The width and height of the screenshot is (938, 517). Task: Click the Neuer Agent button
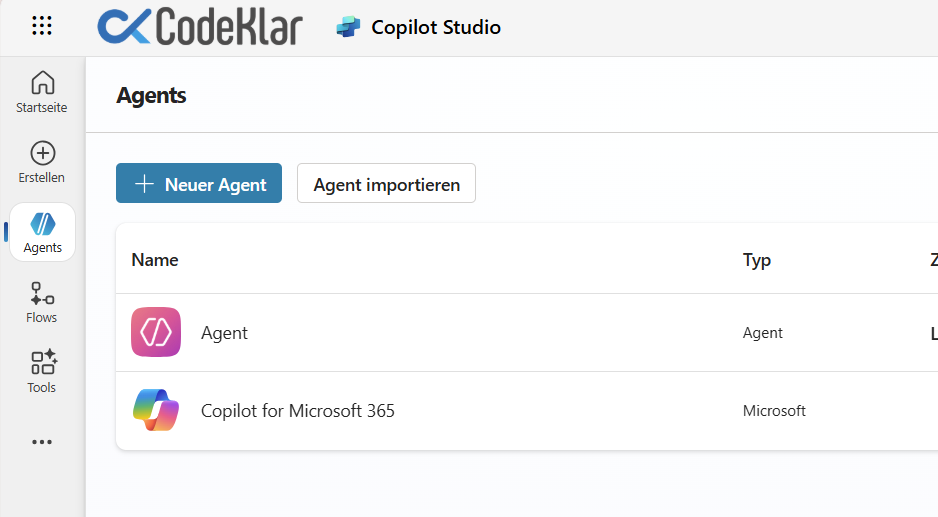[199, 184]
